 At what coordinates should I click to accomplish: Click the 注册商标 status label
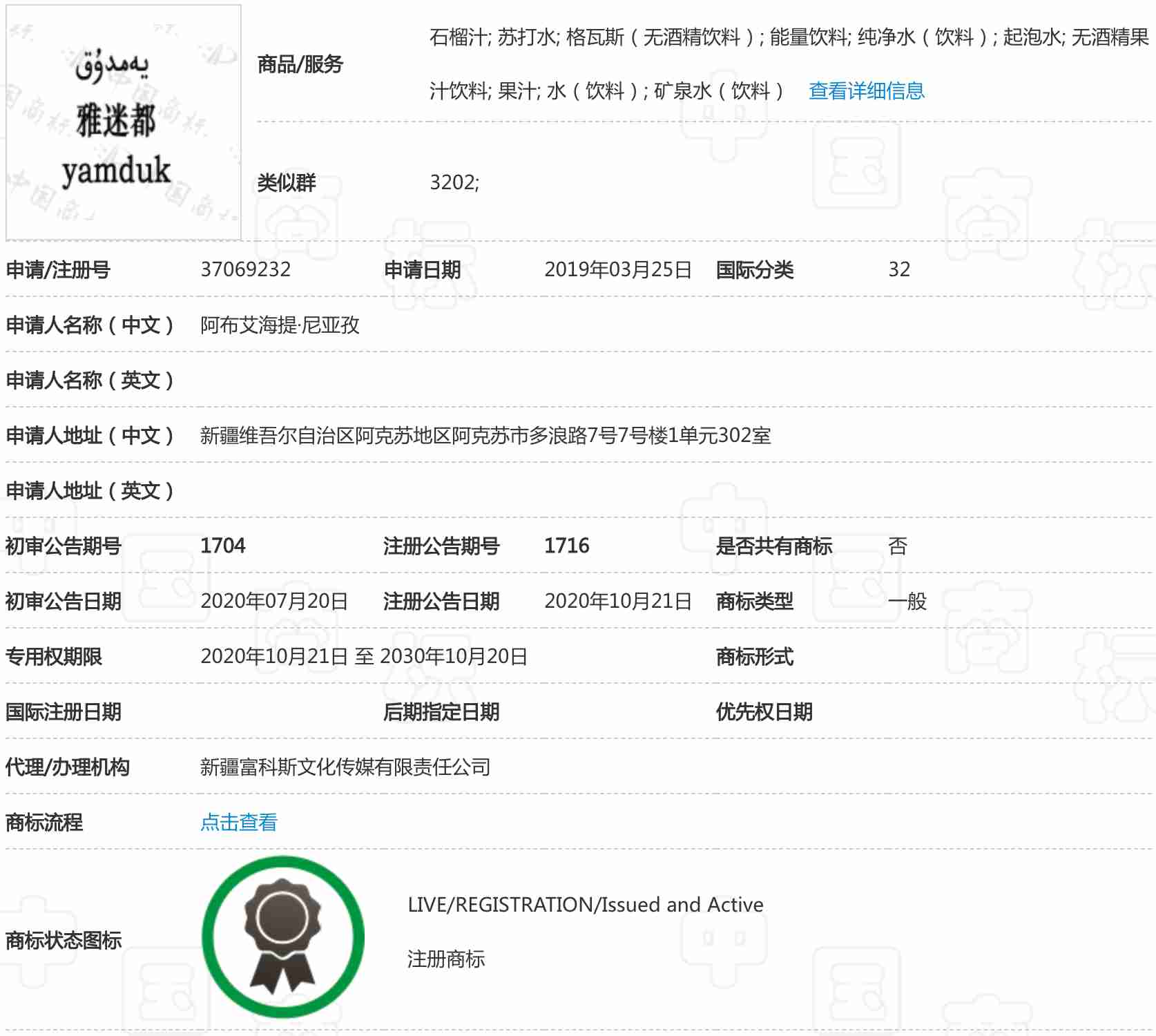point(445,959)
